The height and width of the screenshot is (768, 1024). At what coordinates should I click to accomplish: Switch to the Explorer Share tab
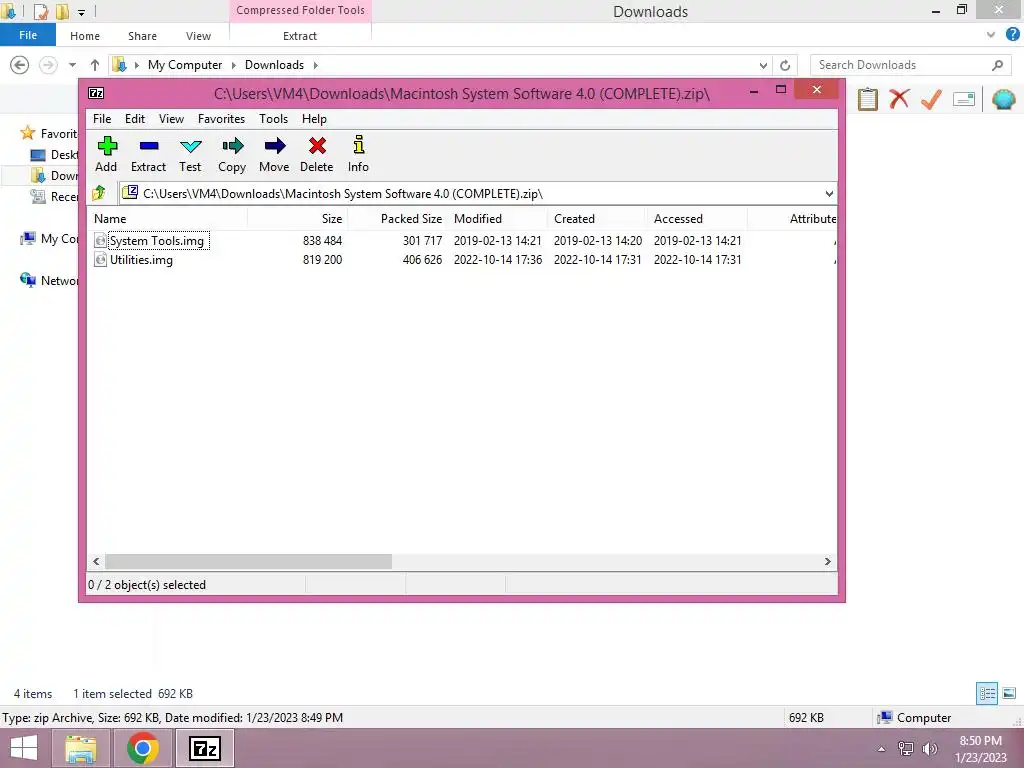[x=142, y=36]
